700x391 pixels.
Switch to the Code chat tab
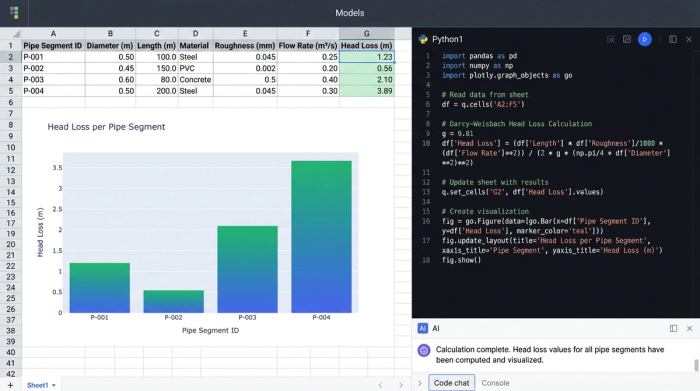(451, 383)
